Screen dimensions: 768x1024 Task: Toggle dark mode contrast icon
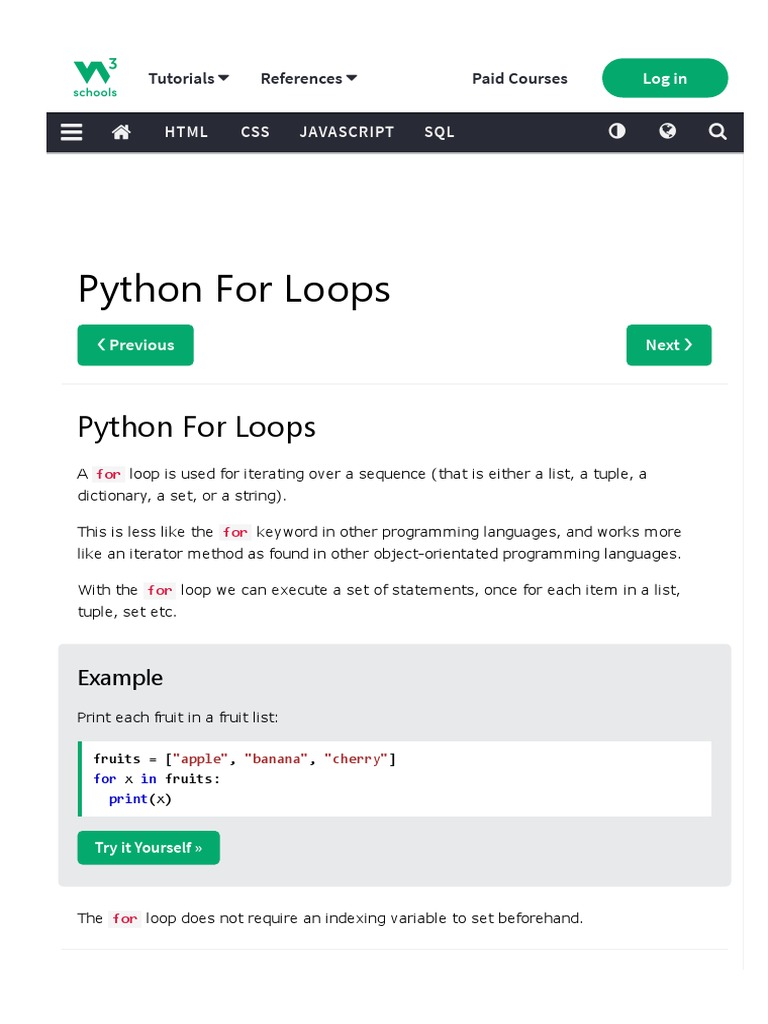pyautogui.click(x=617, y=131)
